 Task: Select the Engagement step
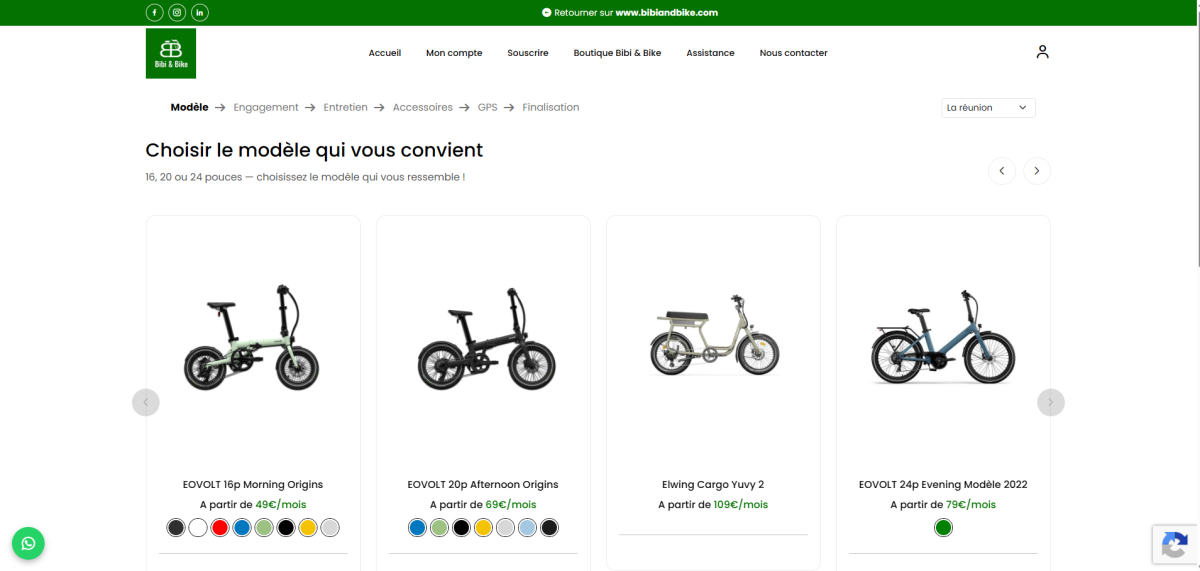point(266,107)
